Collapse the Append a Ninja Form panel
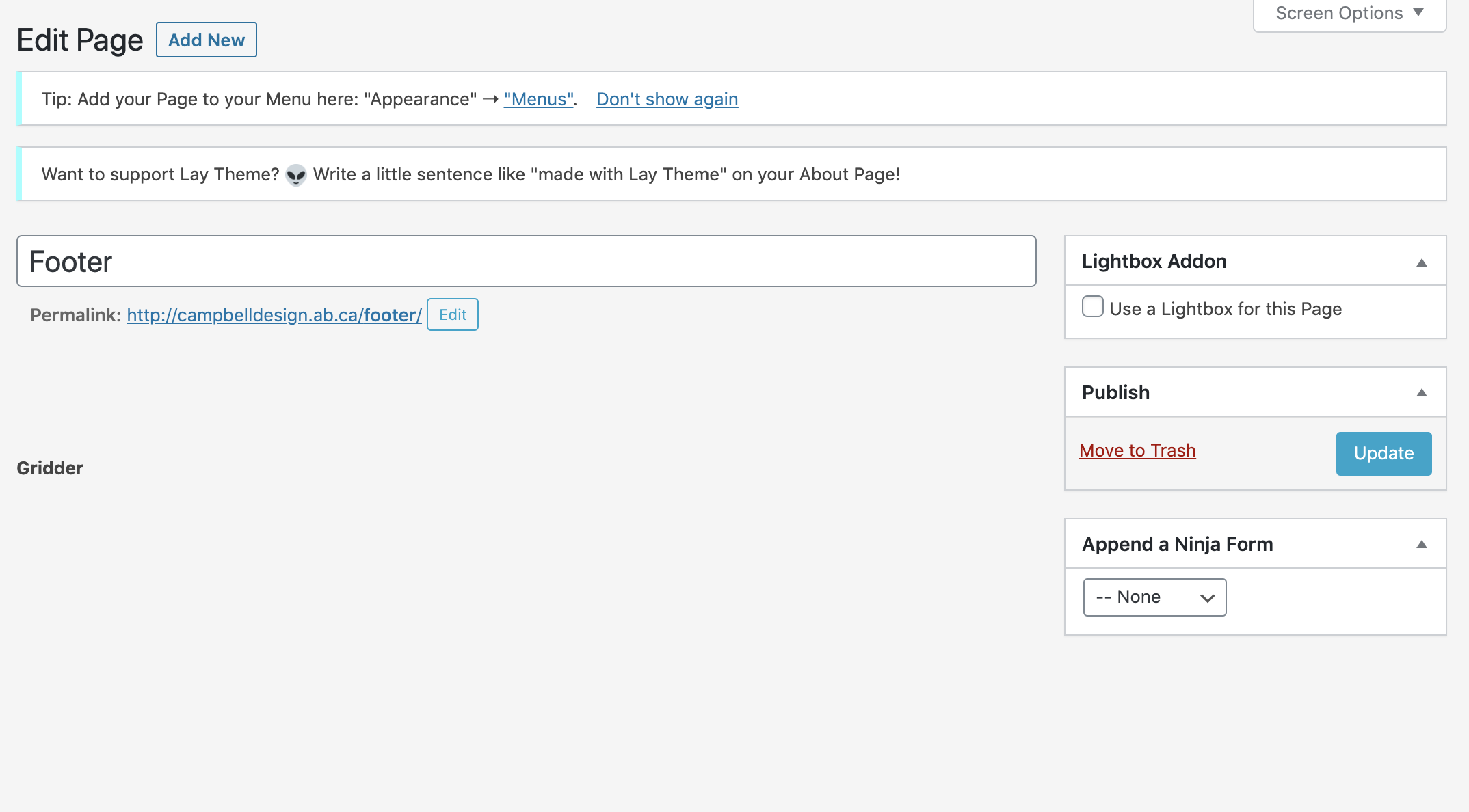The image size is (1469, 812). pyautogui.click(x=1421, y=545)
